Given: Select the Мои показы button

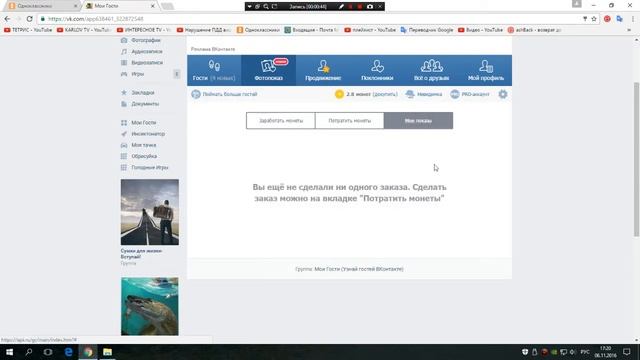Looking at the screenshot, I should tap(418, 121).
